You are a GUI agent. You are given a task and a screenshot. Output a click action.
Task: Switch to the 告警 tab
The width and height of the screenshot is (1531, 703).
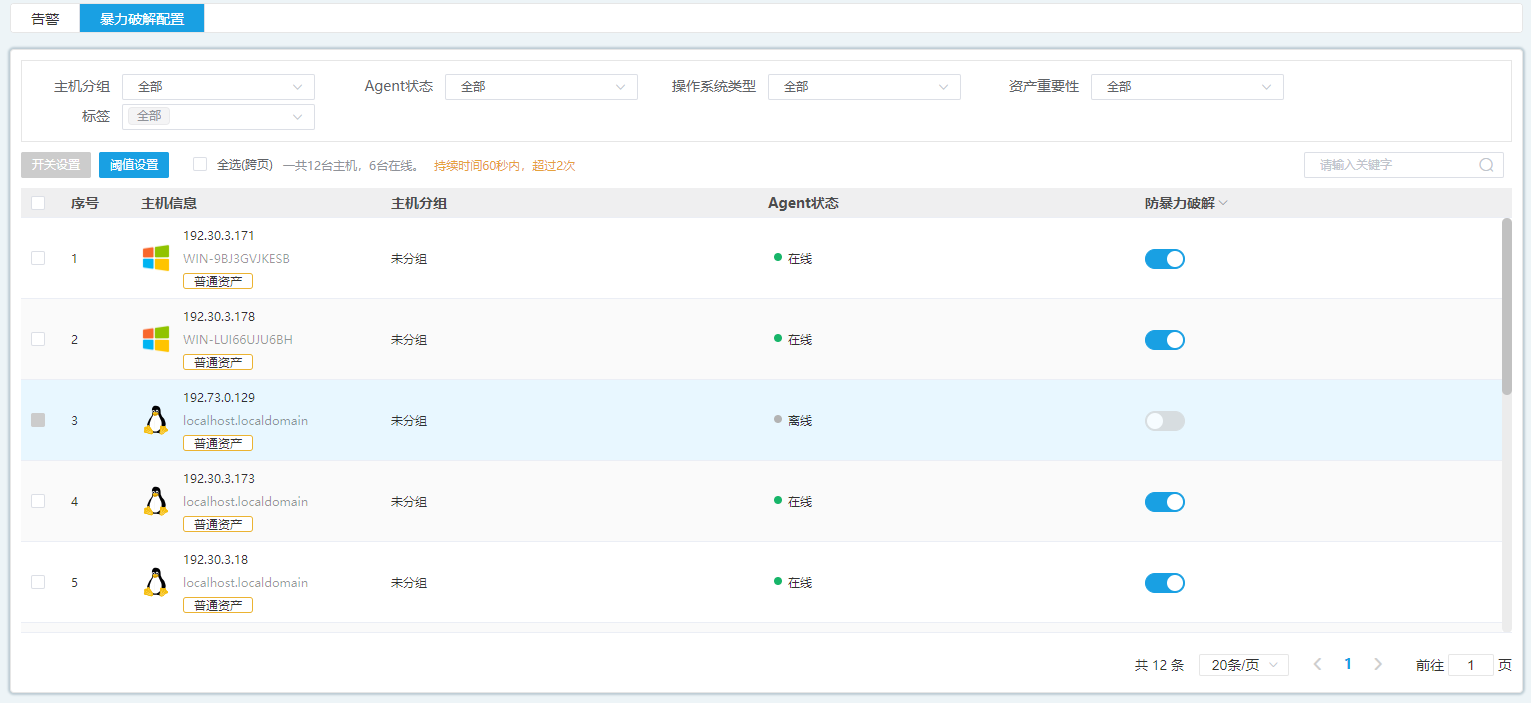(45, 19)
